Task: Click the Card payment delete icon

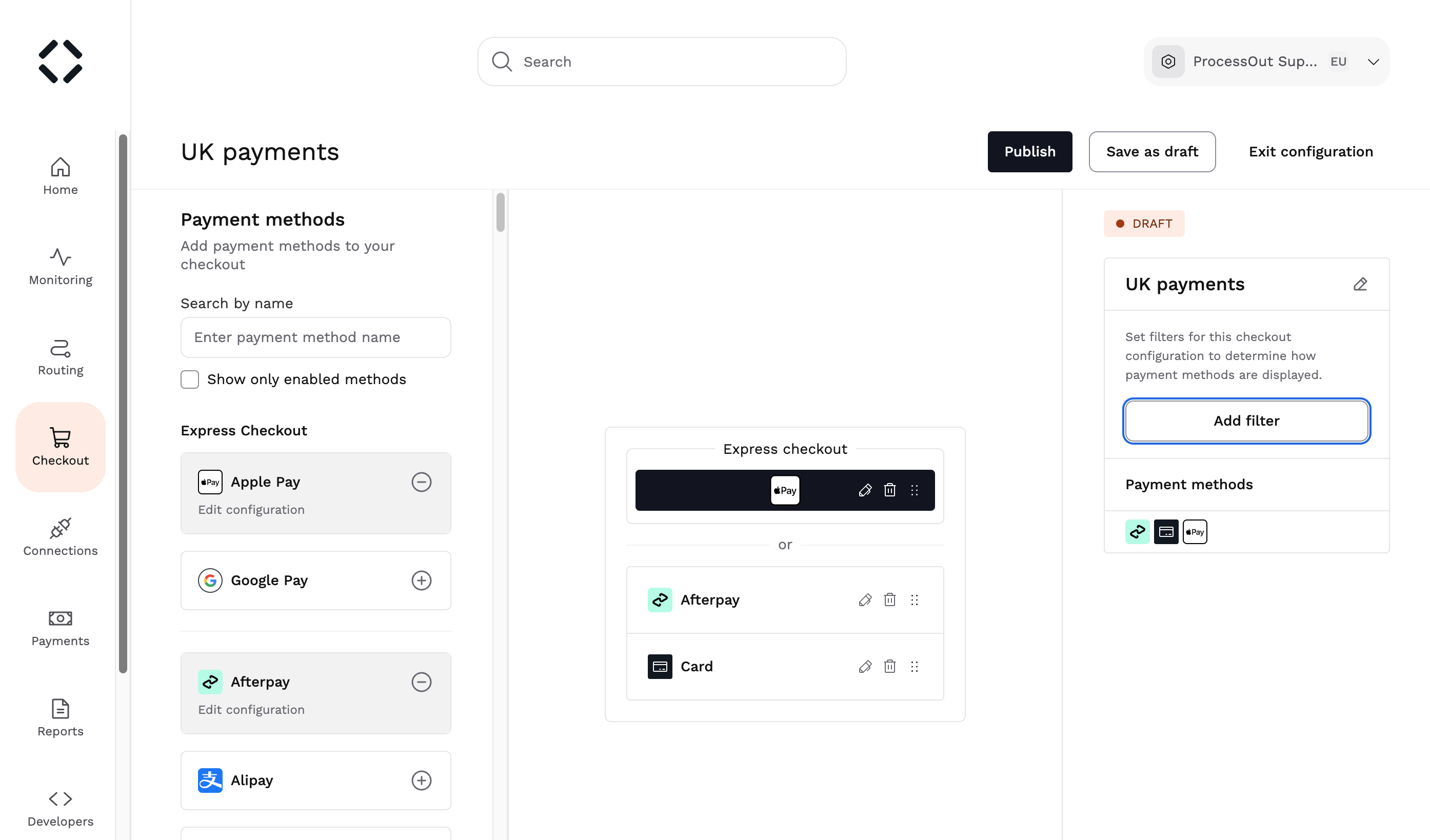Action: pos(890,666)
